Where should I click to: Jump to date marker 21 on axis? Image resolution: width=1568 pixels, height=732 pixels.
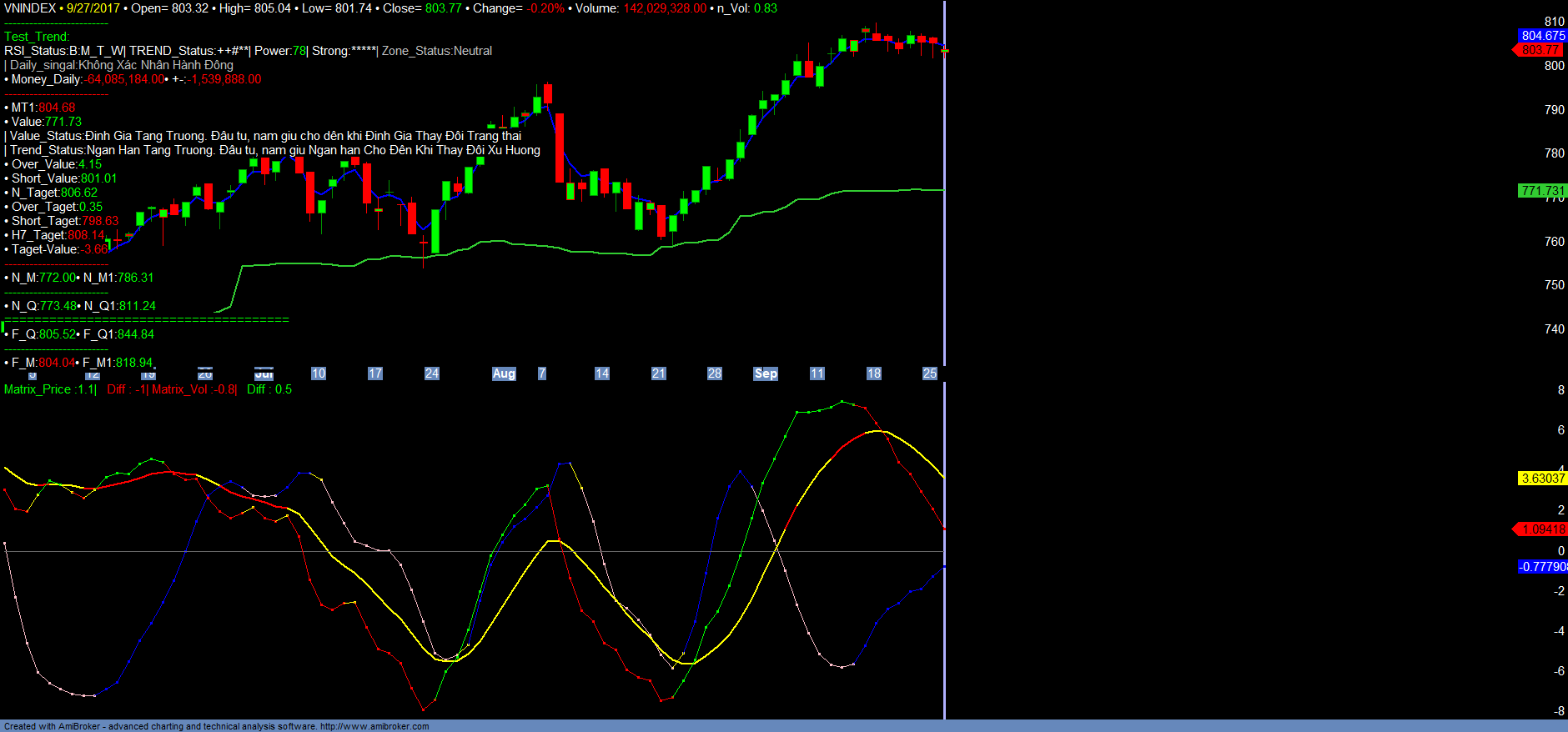(658, 374)
